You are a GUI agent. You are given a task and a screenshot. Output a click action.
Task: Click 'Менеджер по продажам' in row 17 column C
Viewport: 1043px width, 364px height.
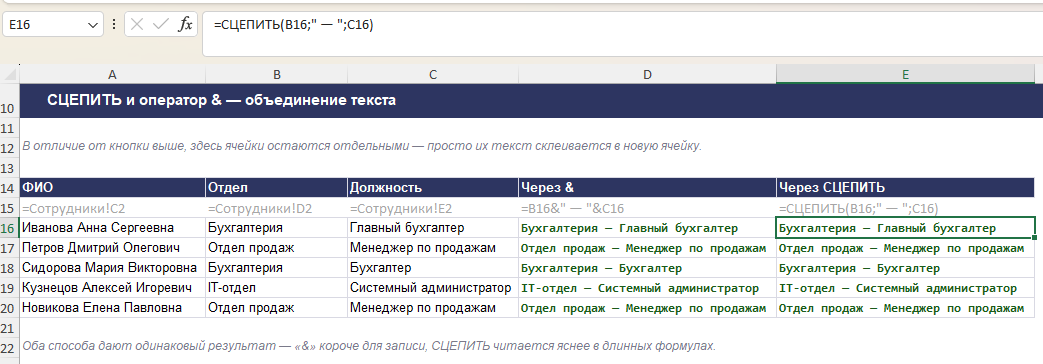(x=433, y=248)
